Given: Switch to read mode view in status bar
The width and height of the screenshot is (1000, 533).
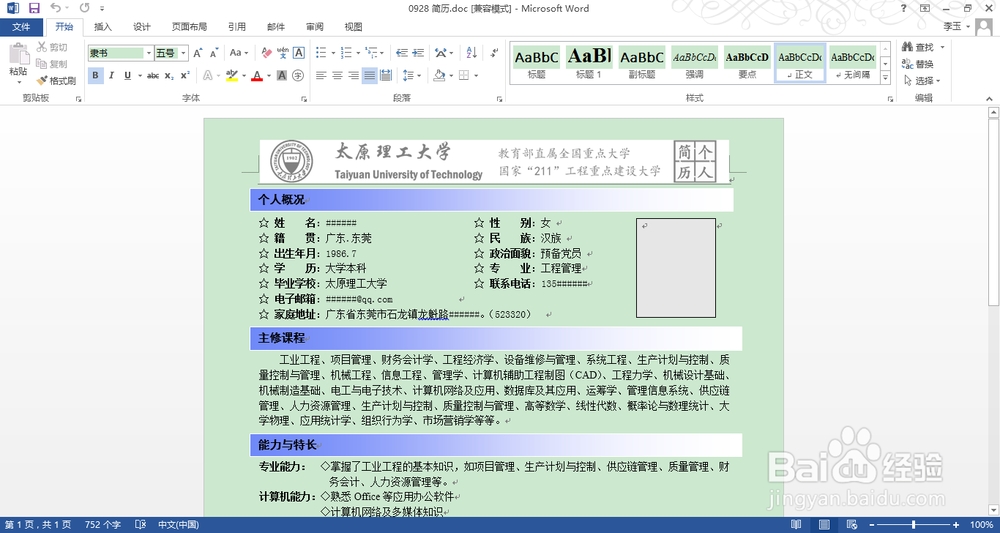Looking at the screenshot, I should 795,524.
